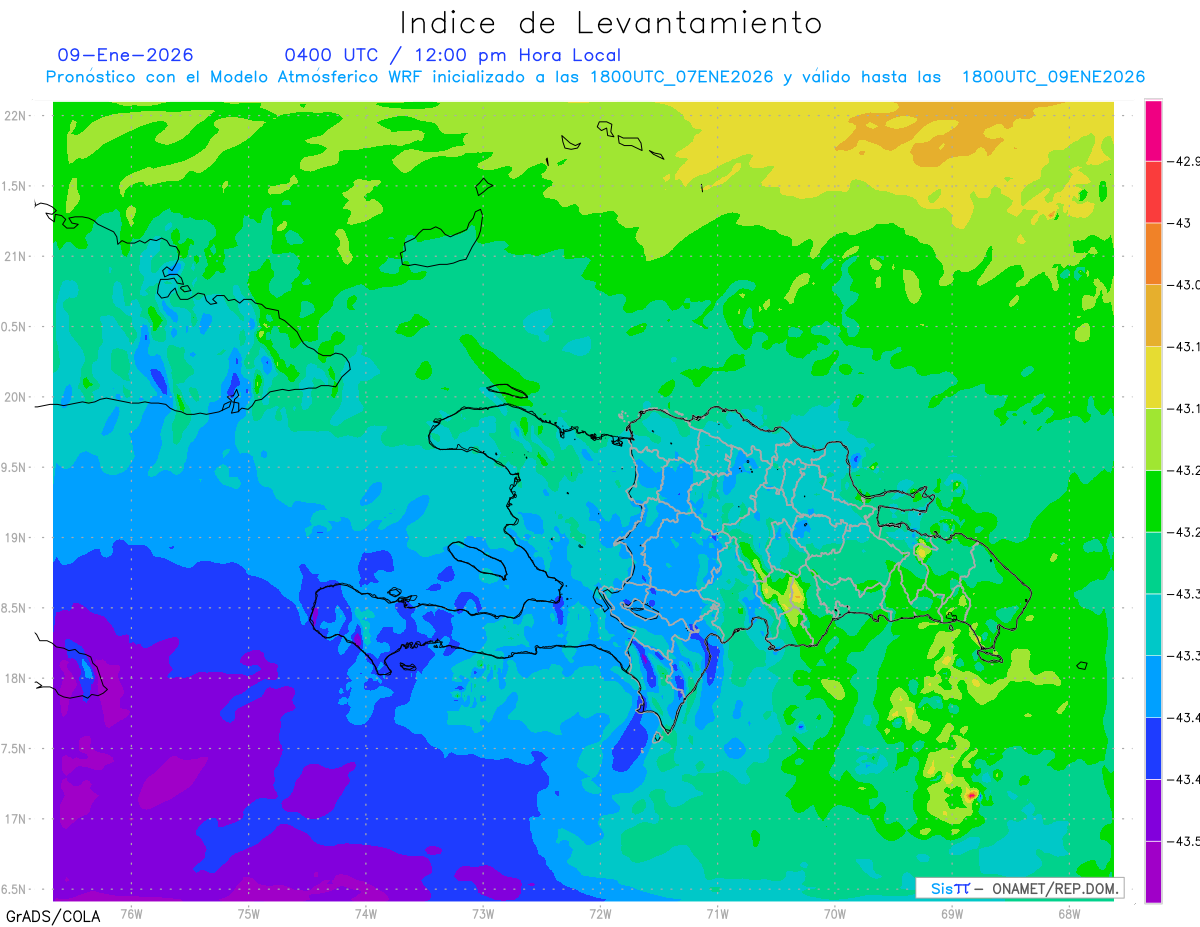
Task: Click the '70W' longitude axis label
Action: coord(835,913)
